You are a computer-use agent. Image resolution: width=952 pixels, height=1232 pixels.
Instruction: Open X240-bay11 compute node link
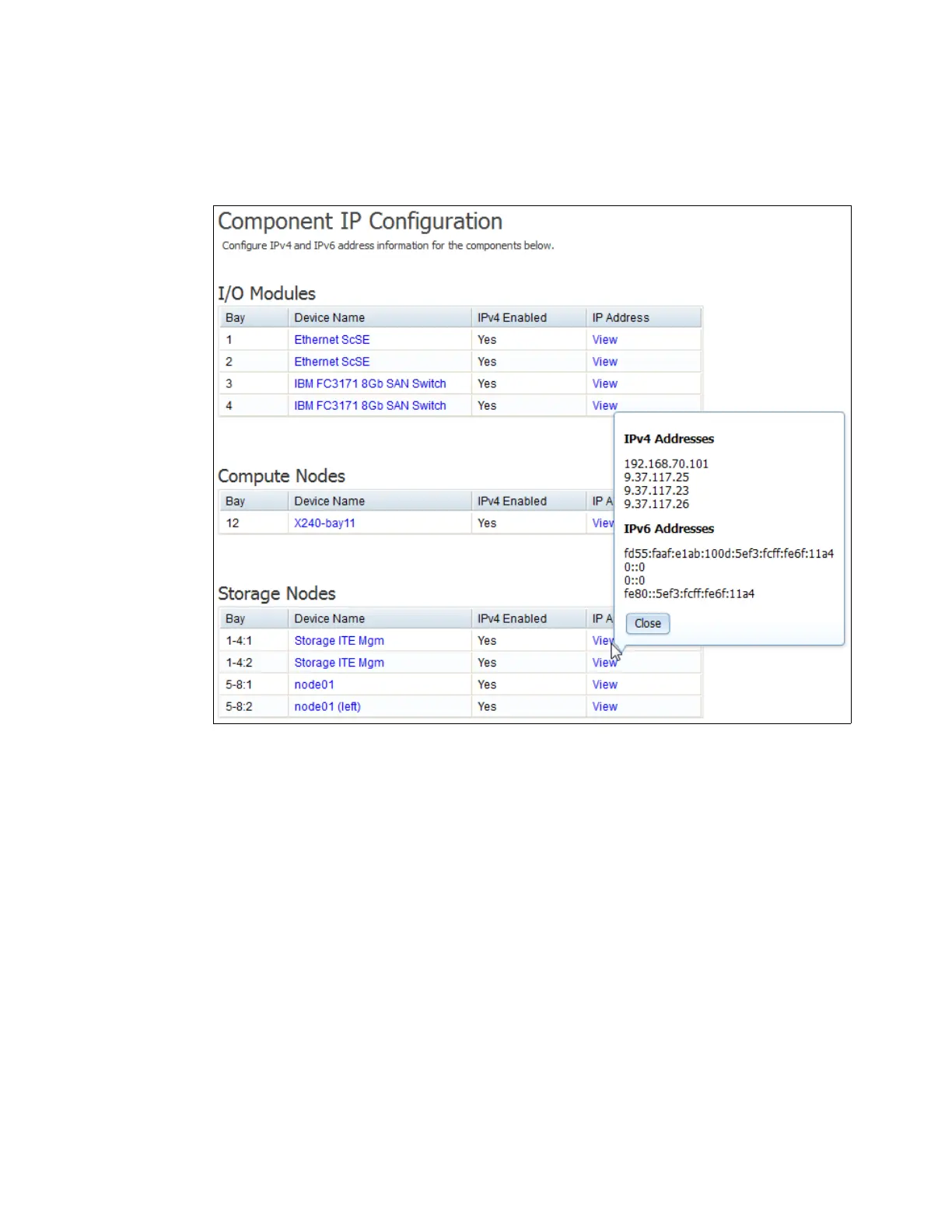[324, 523]
